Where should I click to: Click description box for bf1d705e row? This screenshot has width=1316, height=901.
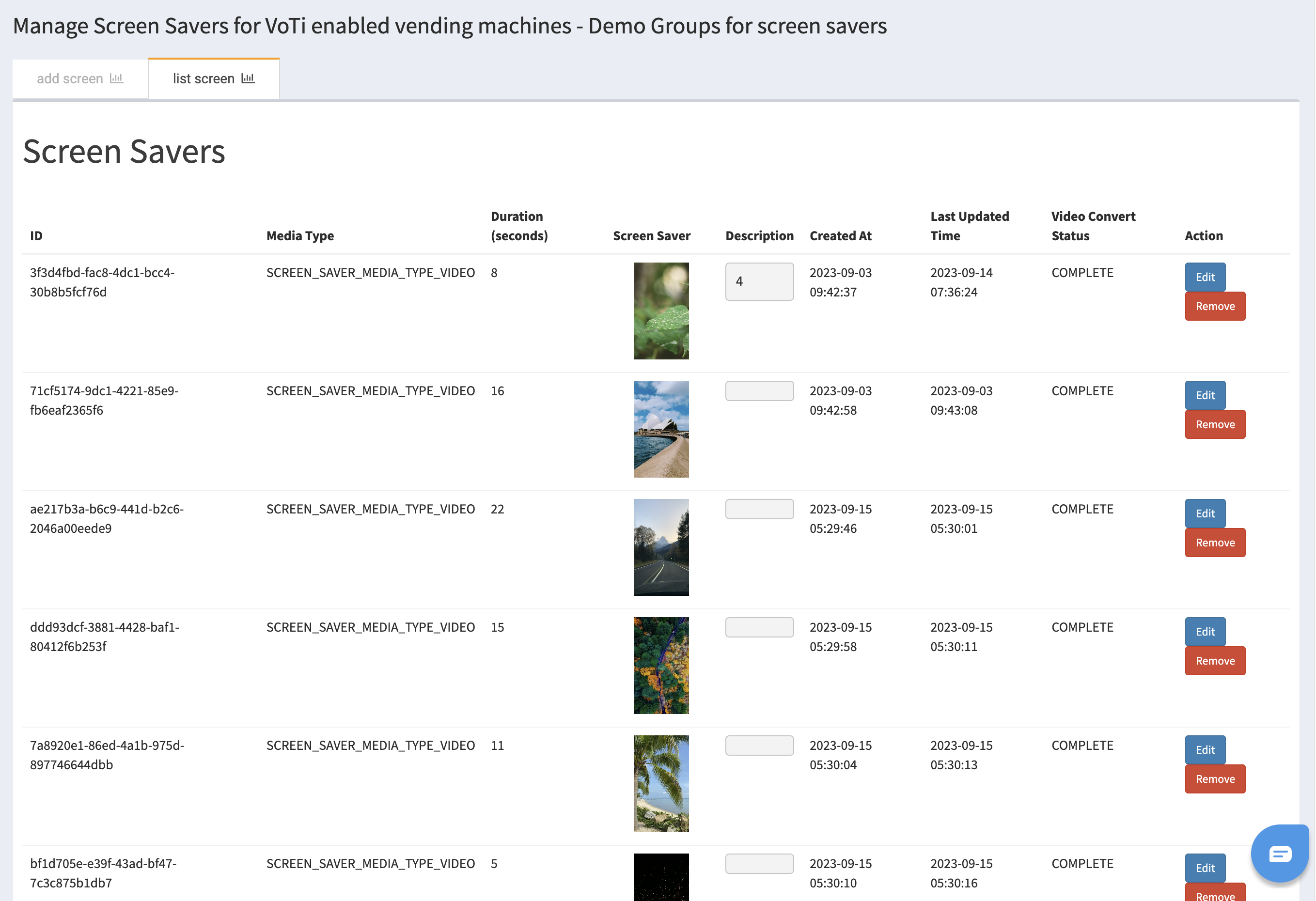coord(759,864)
